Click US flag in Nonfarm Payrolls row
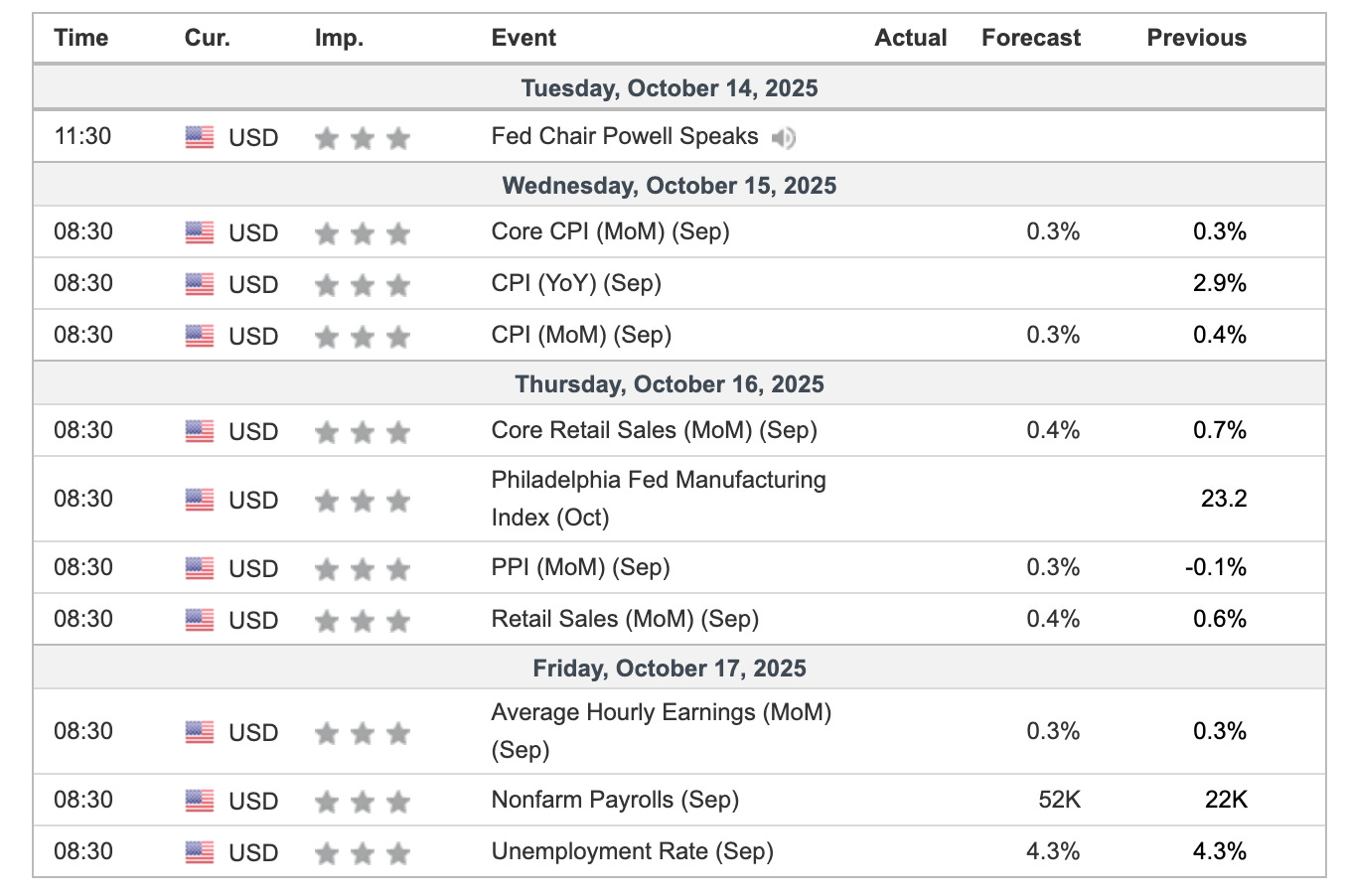The width and height of the screenshot is (1347, 896). click(x=200, y=801)
